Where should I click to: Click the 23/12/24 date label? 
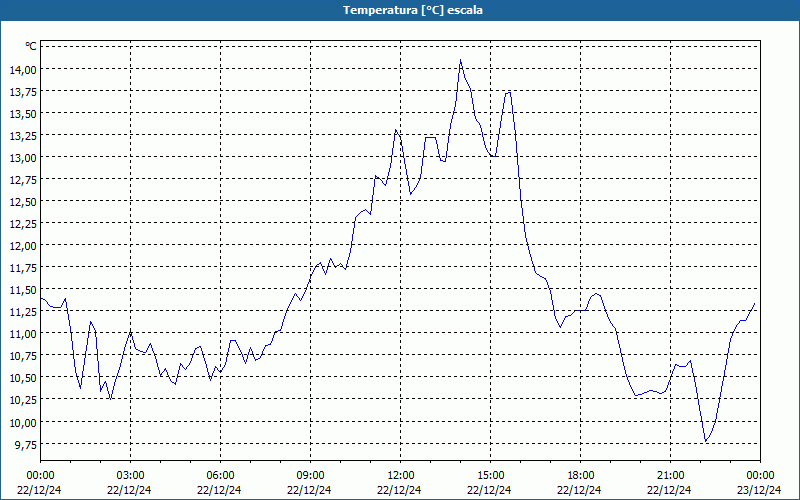[759, 490]
